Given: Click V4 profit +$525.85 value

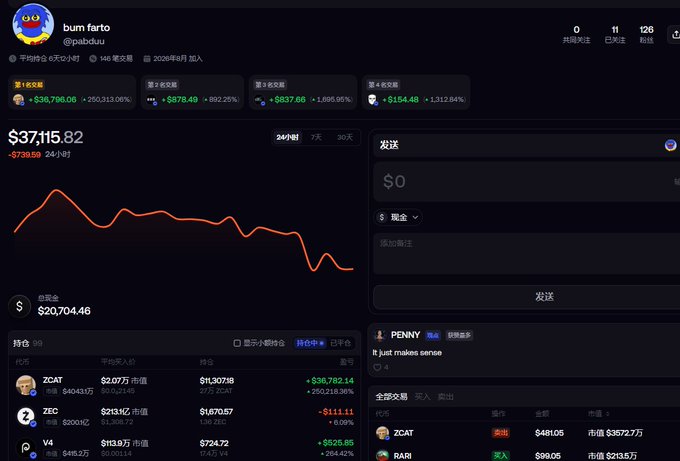Looking at the screenshot, I should tap(336, 443).
